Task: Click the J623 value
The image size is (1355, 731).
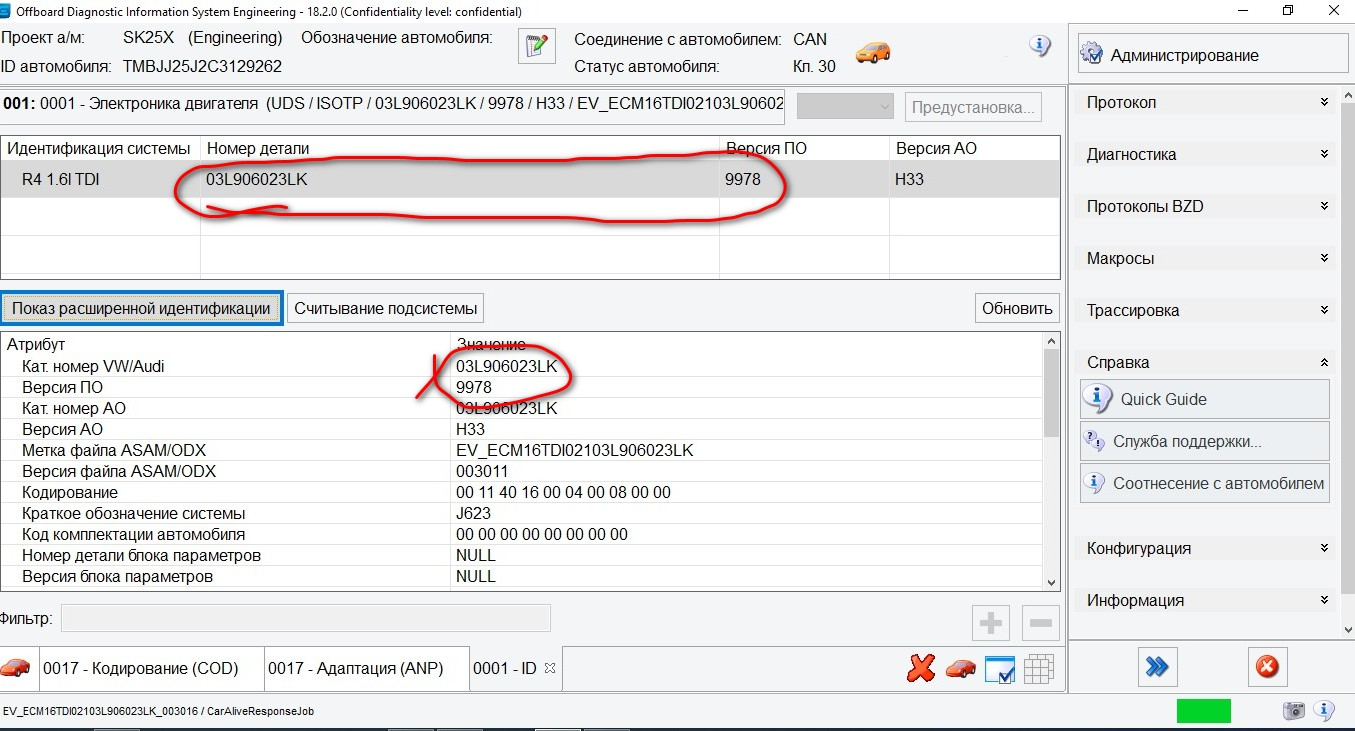Action: pos(473,513)
